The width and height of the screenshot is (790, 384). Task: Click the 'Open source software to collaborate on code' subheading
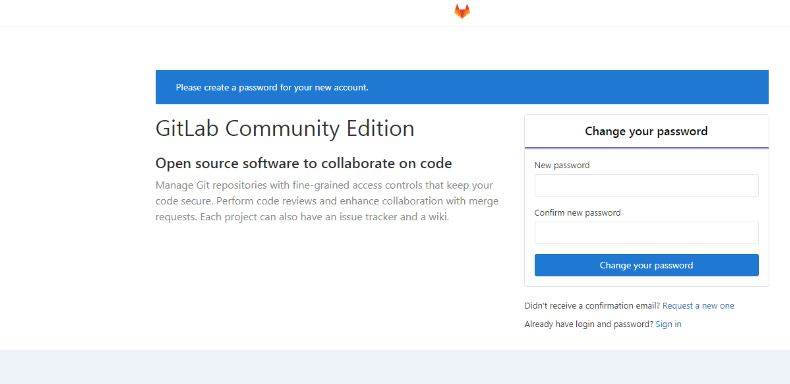304,163
